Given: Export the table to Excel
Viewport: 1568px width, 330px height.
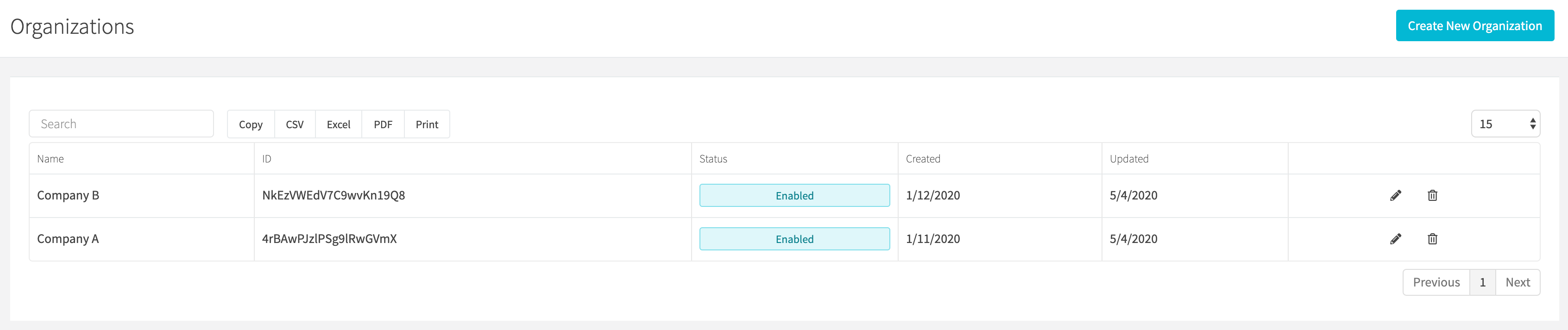Looking at the screenshot, I should pos(339,124).
